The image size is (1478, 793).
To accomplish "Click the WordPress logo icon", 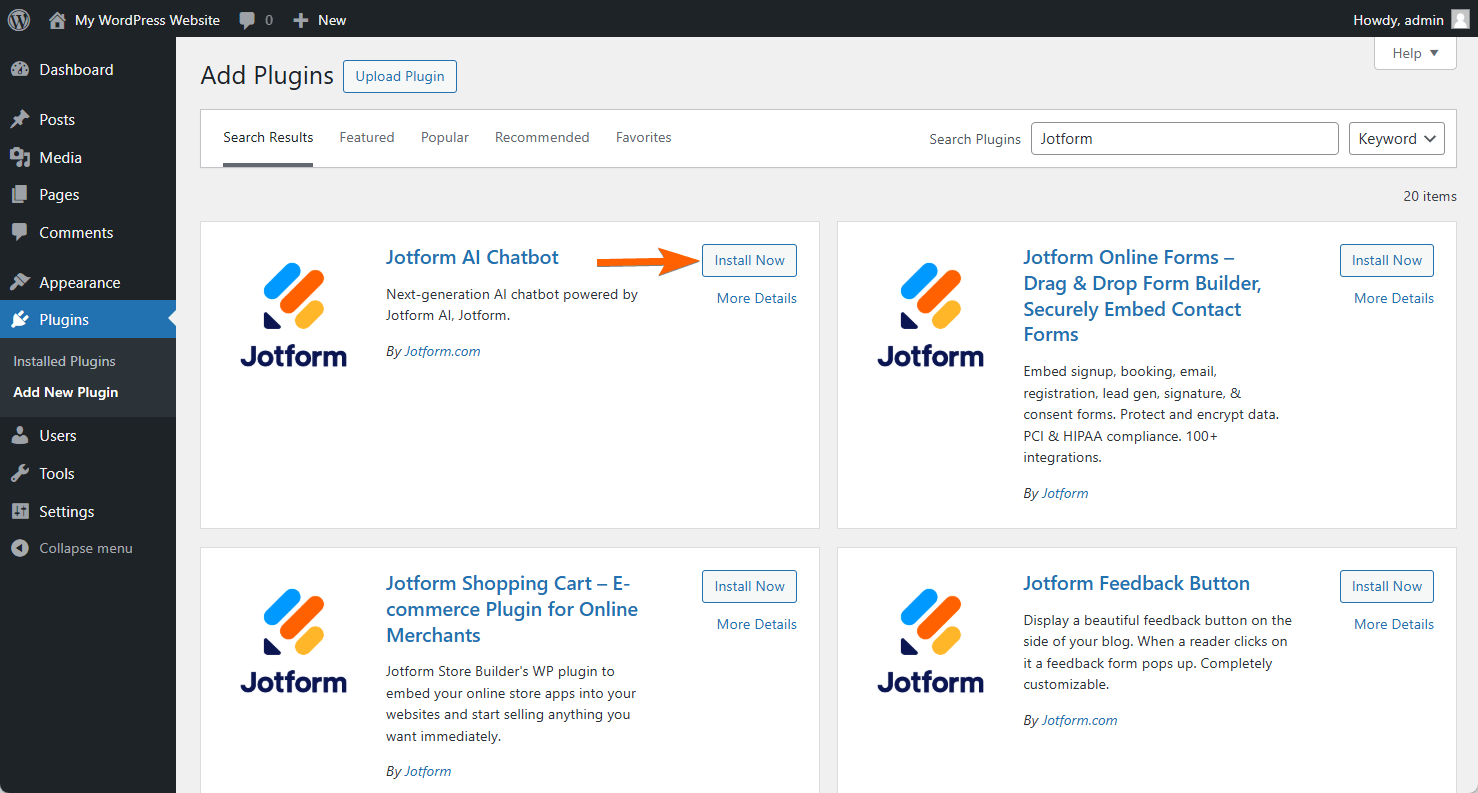I will pos(19,19).
